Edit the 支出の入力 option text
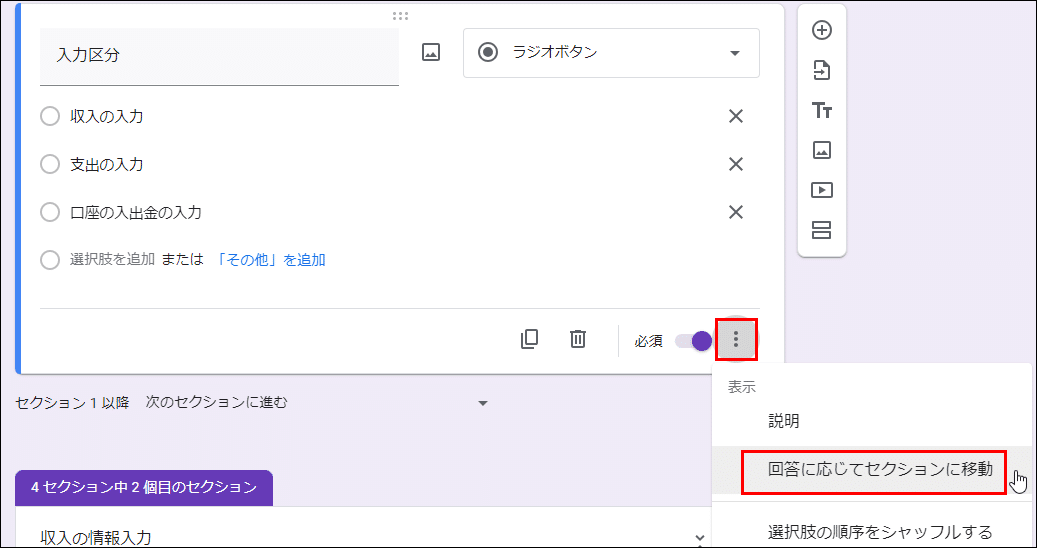The image size is (1037, 548). click(106, 165)
